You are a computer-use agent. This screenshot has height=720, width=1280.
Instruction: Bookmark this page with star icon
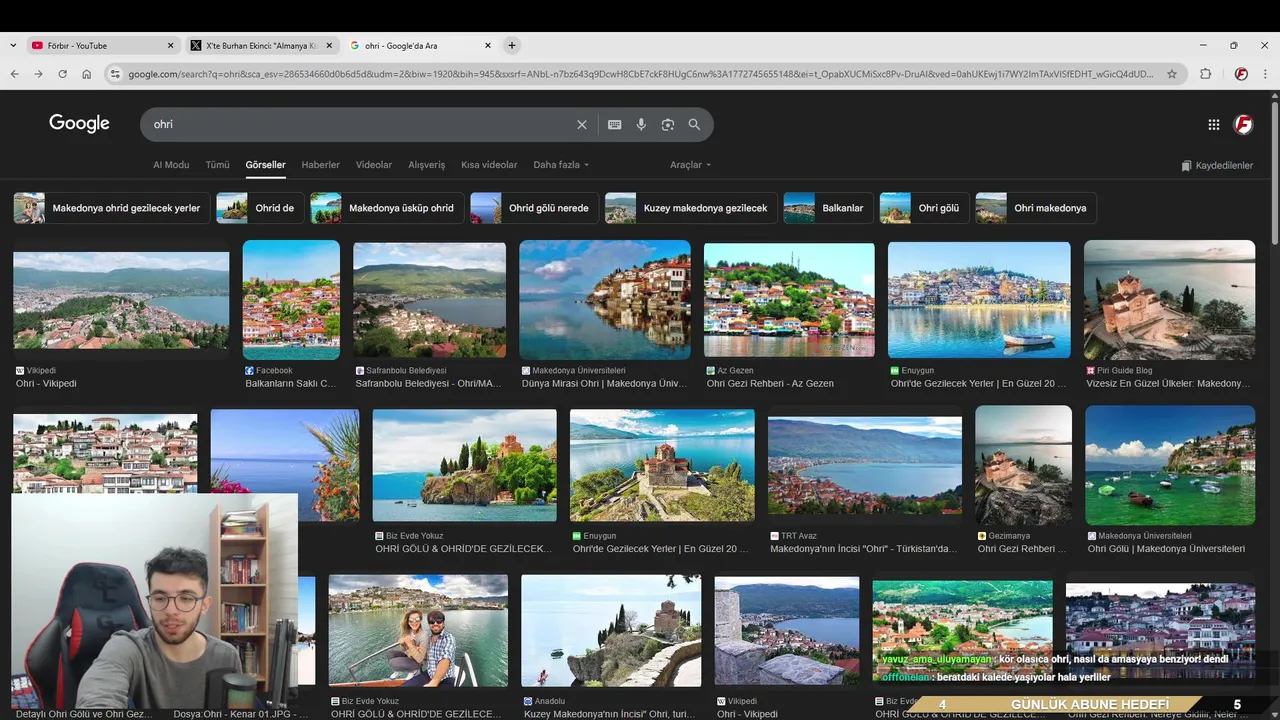pyautogui.click(x=1172, y=74)
